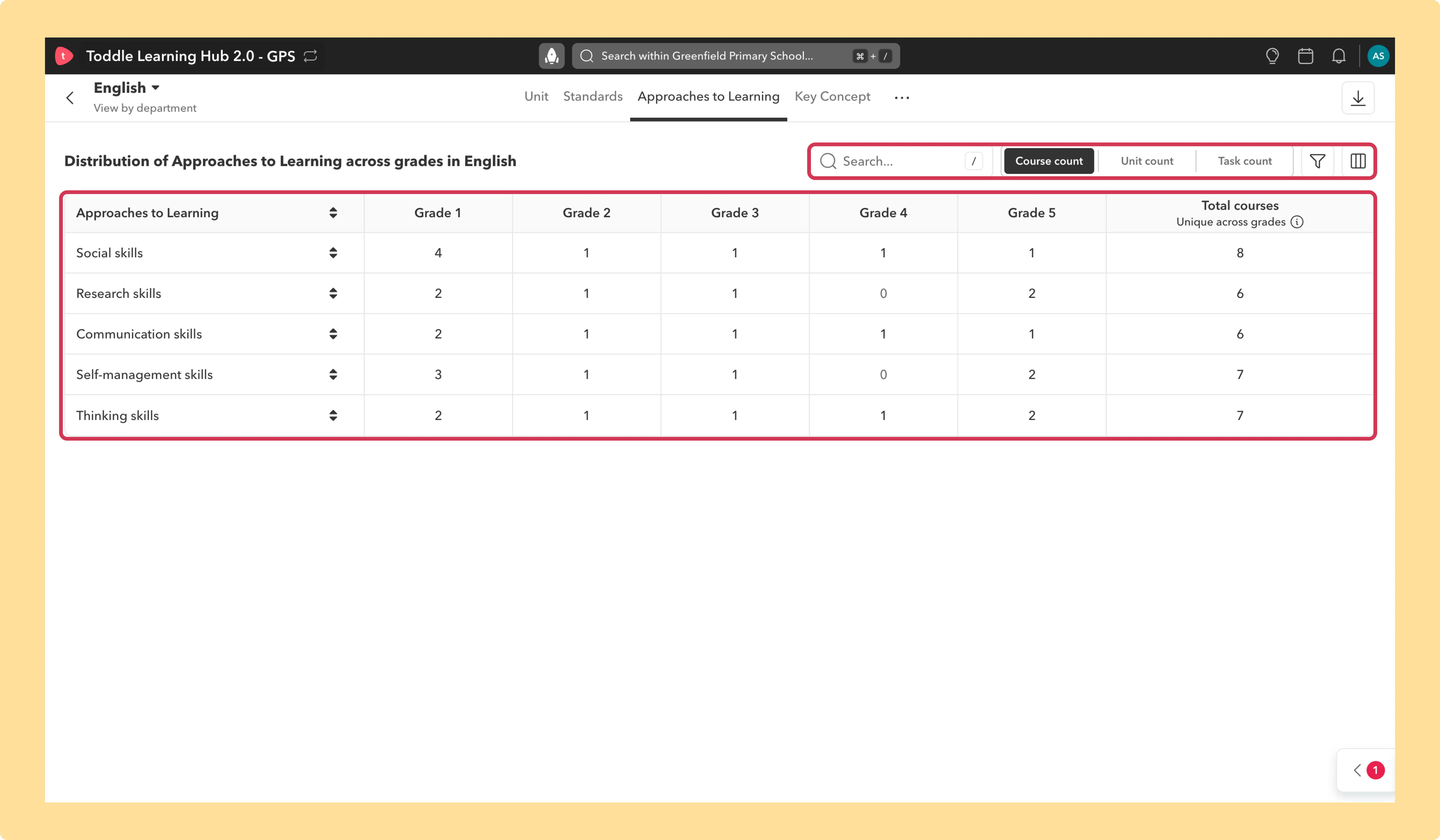
Task: Click Thinking skills Grade 5 count 2
Action: [x=1031, y=415]
